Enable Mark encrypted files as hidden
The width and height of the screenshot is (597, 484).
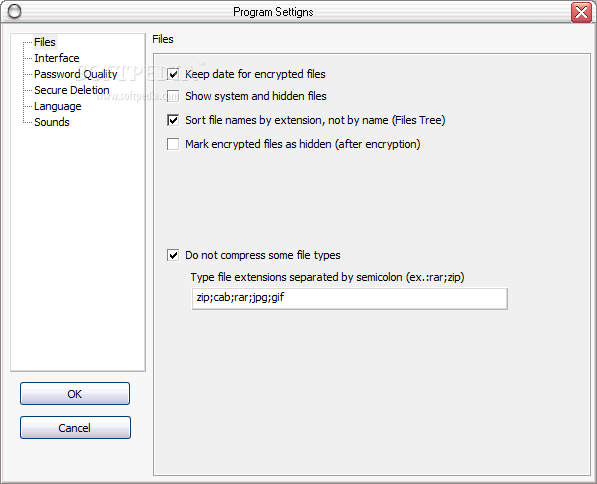pos(173,144)
